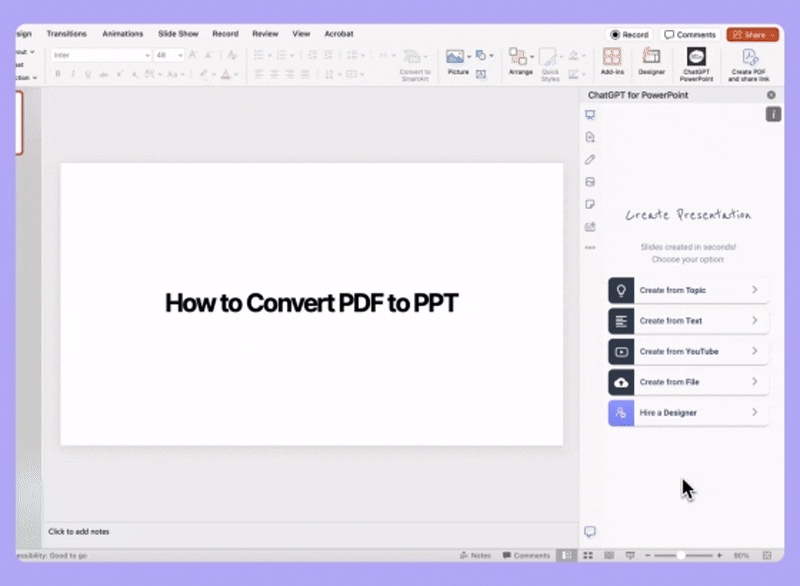800x586 pixels.
Task: Select the Hire a Designer option
Action: click(x=687, y=412)
